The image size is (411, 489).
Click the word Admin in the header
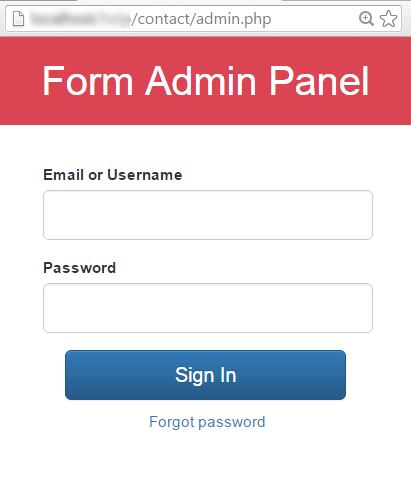(201, 81)
